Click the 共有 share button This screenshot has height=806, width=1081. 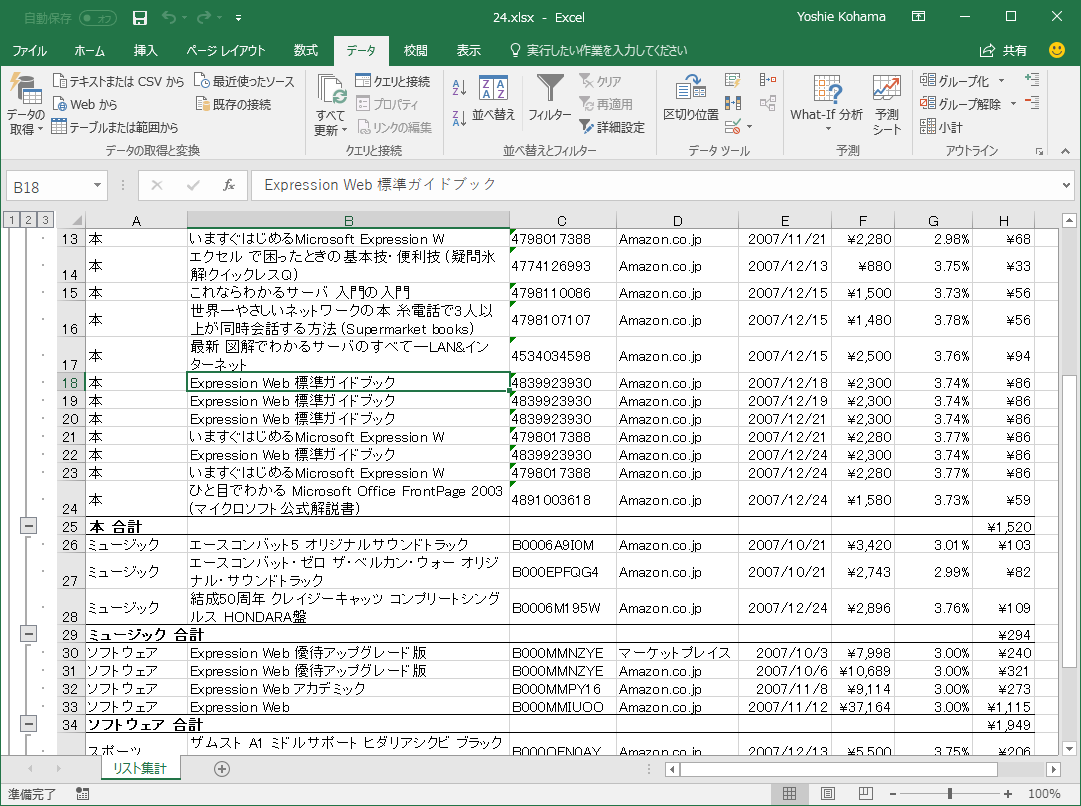coord(1004,50)
